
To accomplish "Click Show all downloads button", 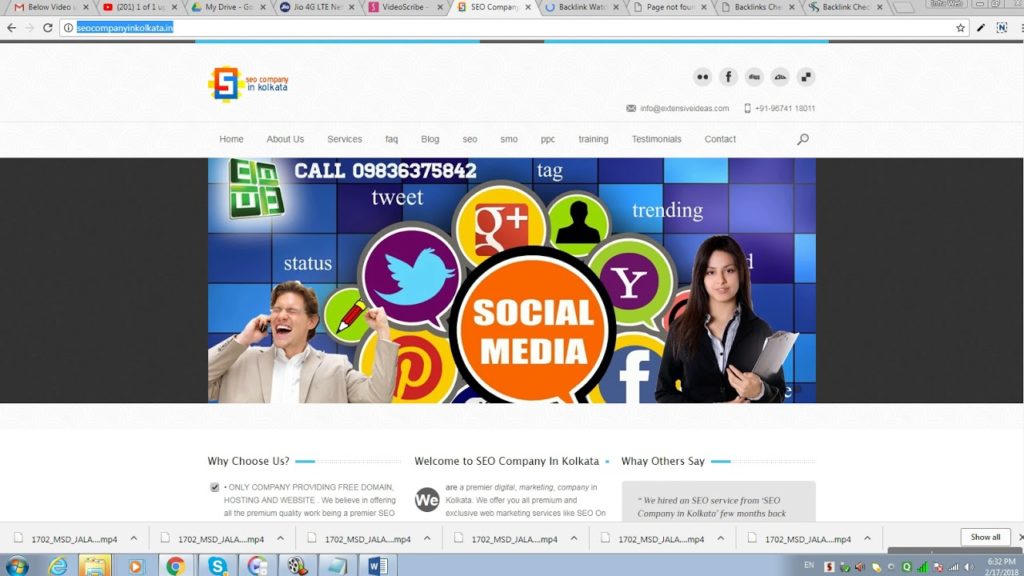I will [x=985, y=537].
